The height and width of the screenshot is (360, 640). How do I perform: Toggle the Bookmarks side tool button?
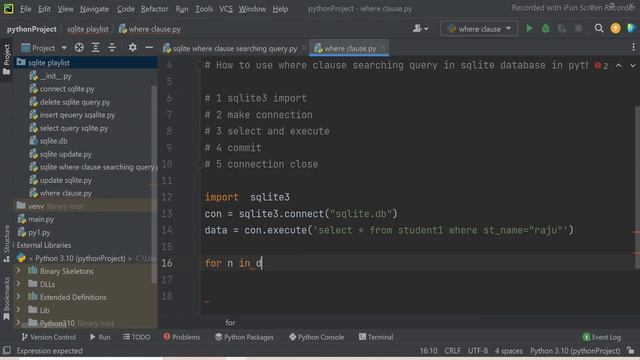click(x=7, y=298)
